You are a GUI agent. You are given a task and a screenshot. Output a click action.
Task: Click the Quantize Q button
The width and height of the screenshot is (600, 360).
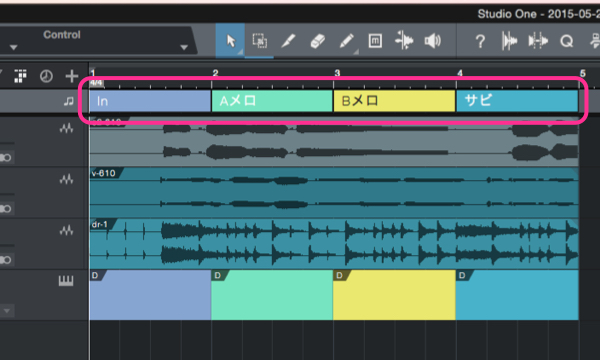[566, 41]
